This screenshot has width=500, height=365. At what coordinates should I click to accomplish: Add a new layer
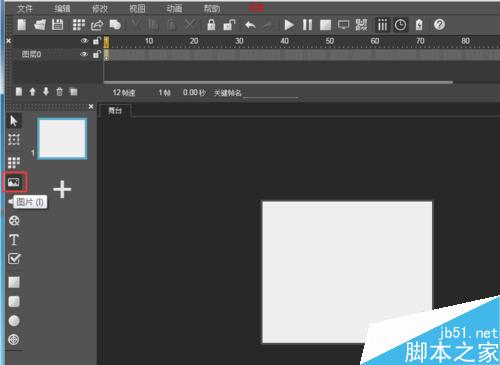coord(19,92)
